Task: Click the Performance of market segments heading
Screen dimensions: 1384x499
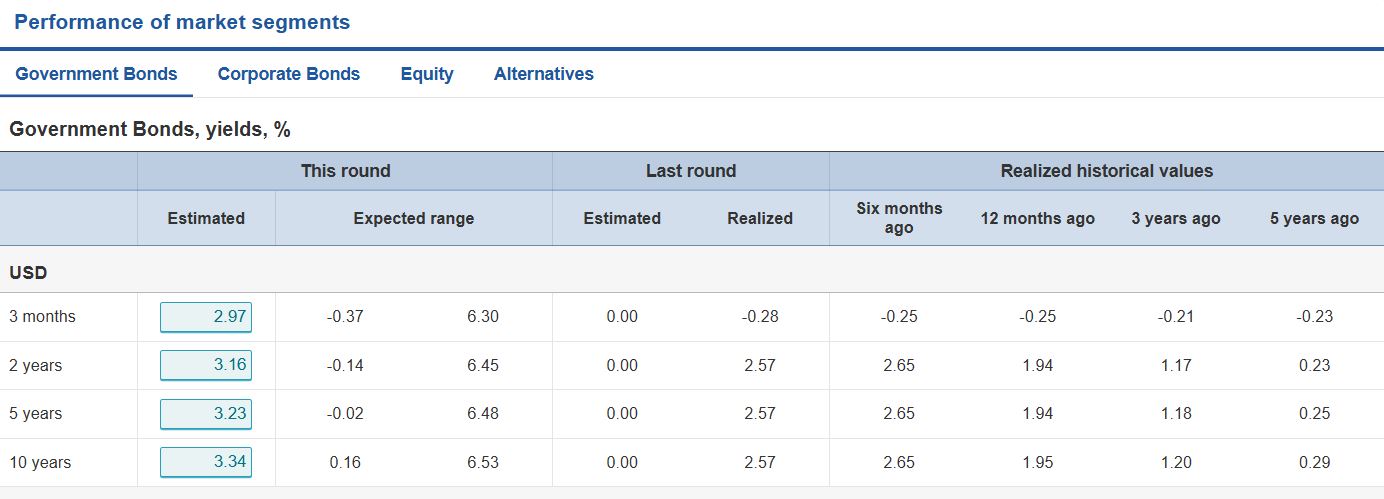Action: (x=182, y=22)
